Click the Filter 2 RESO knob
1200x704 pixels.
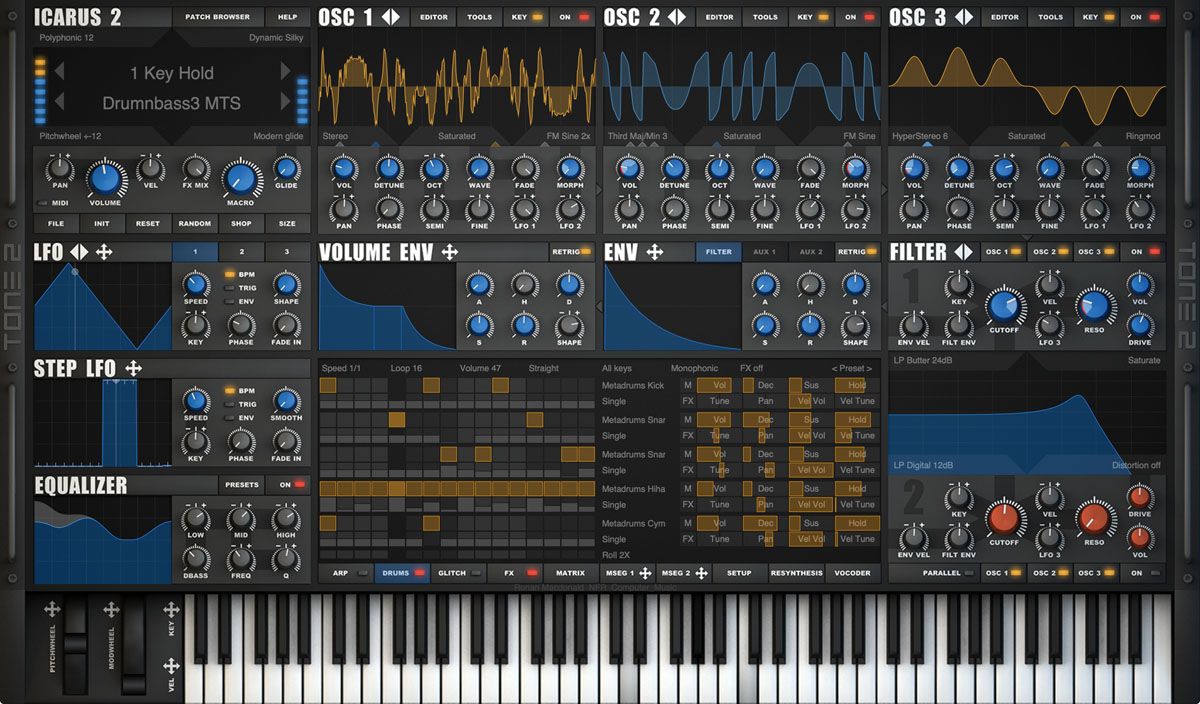point(1094,518)
